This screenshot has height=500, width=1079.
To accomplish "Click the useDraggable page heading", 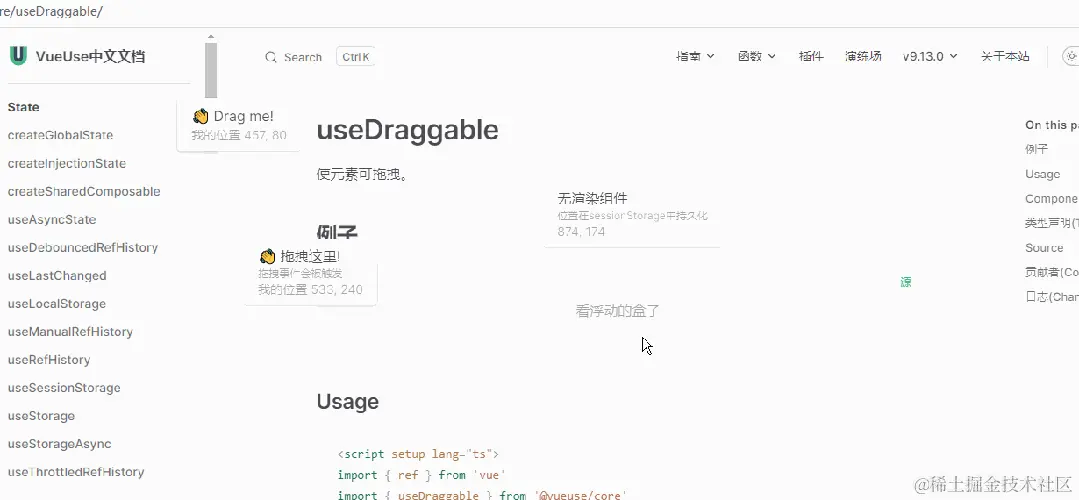I will coord(407,130).
